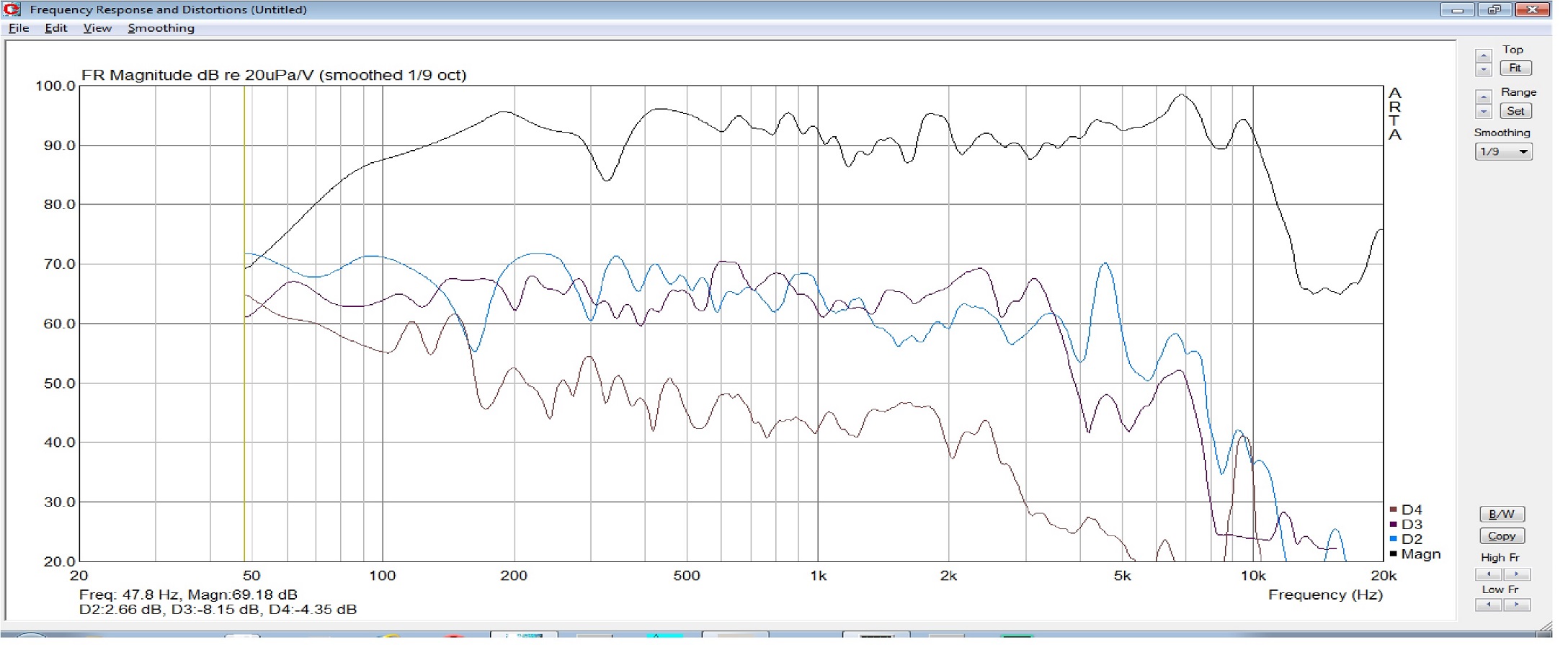
Task: Click the Range Set button
Action: [x=1515, y=111]
